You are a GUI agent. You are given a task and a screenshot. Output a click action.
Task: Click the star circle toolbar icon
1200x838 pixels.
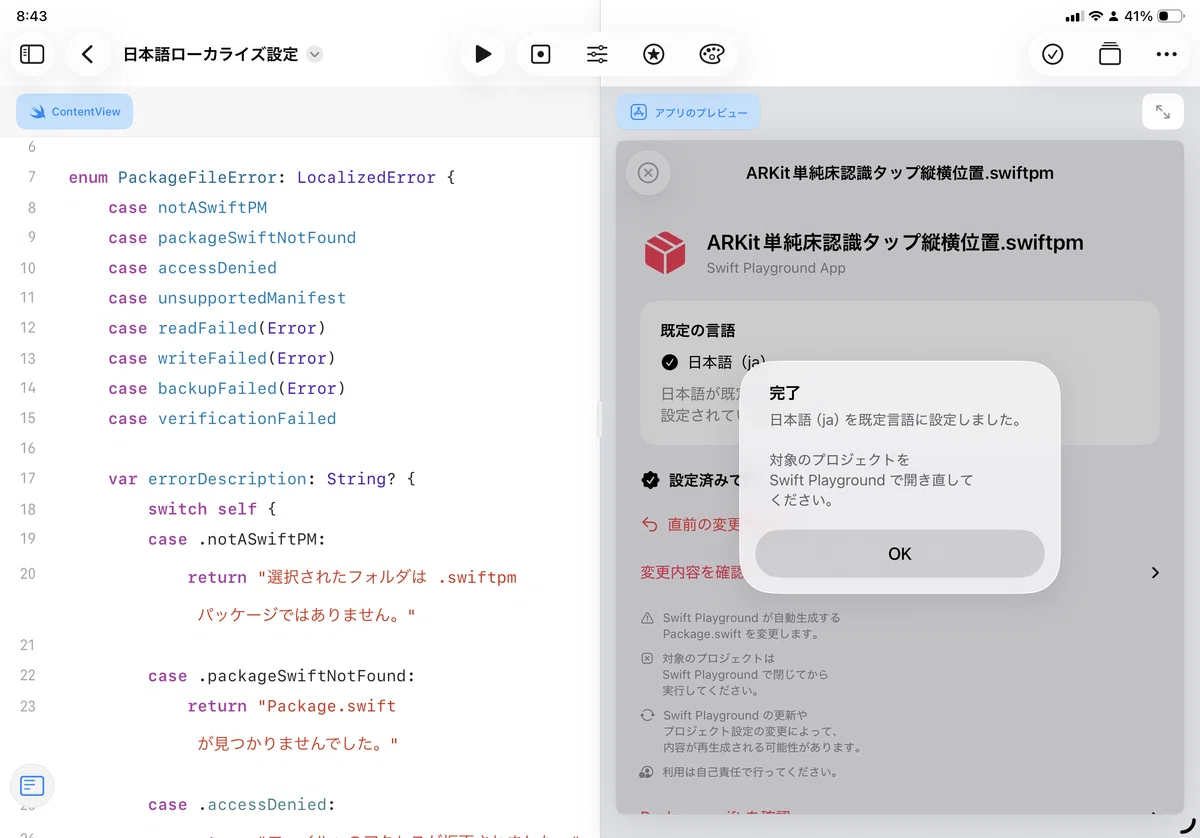[x=654, y=54]
